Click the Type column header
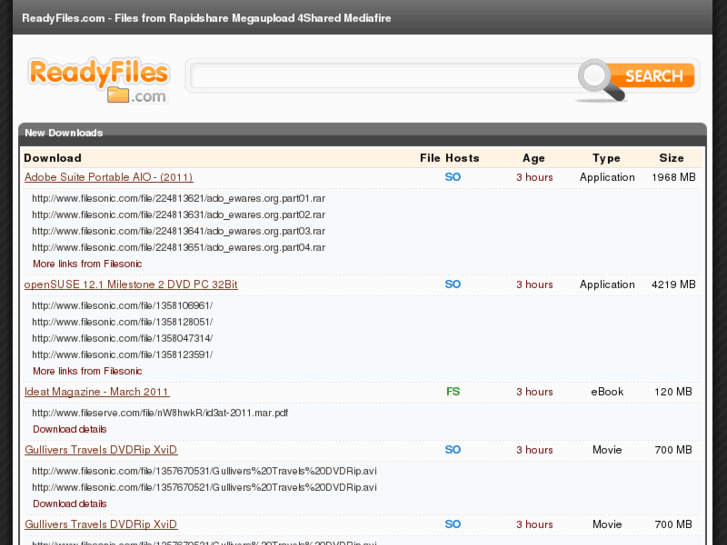The width and height of the screenshot is (727, 545). coord(606,158)
